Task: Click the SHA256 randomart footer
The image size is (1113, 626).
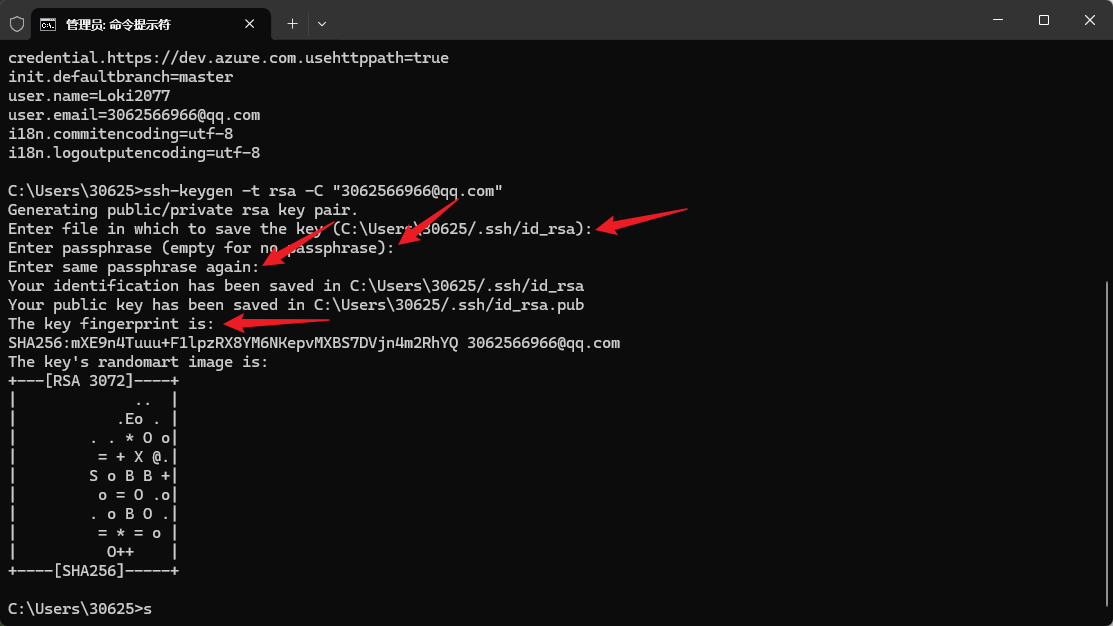Action: coord(93,571)
